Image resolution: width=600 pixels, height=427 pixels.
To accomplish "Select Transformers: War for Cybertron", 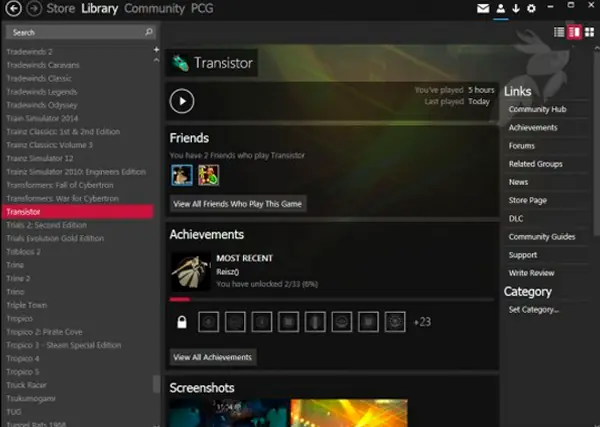I will pos(62,199).
